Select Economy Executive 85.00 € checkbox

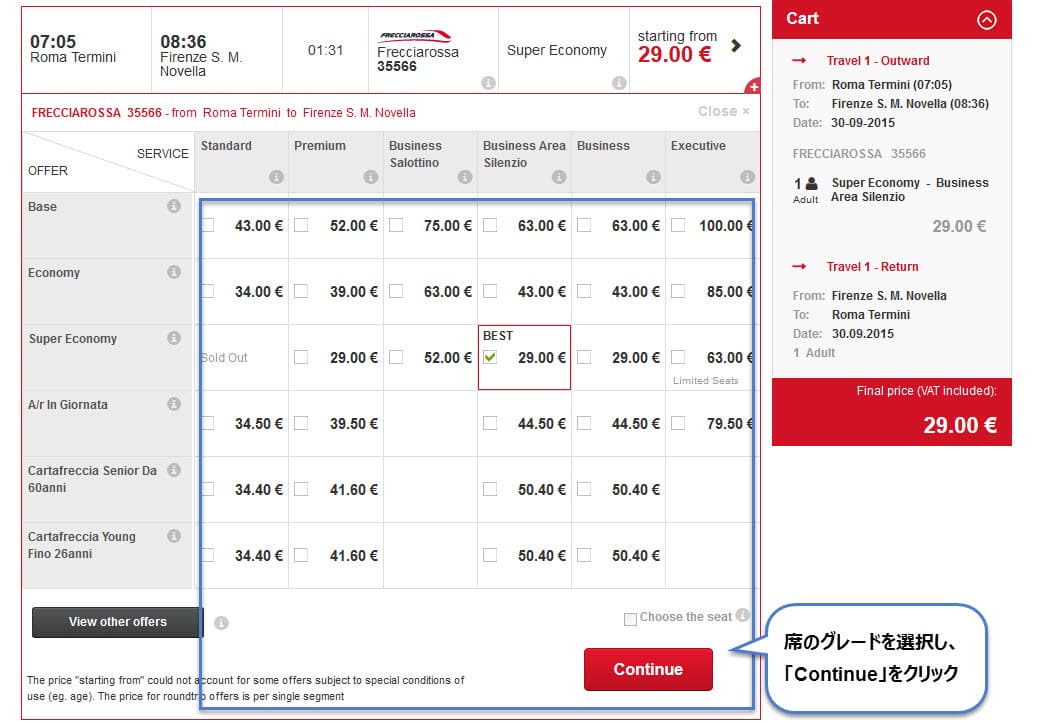point(678,291)
